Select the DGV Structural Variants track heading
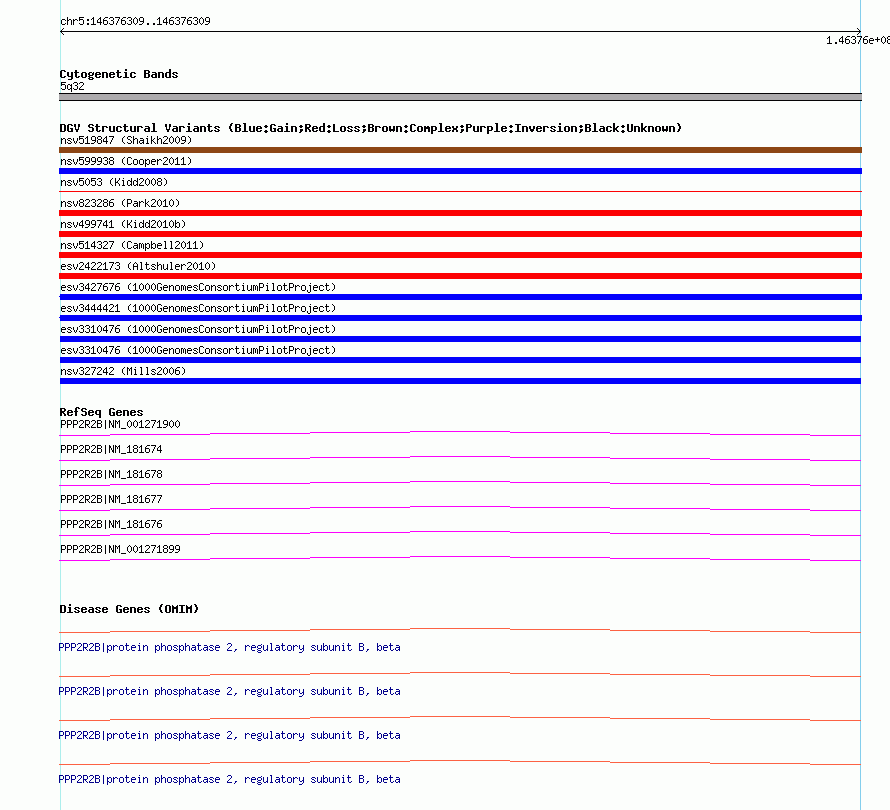The width and height of the screenshot is (890, 810). point(370,128)
